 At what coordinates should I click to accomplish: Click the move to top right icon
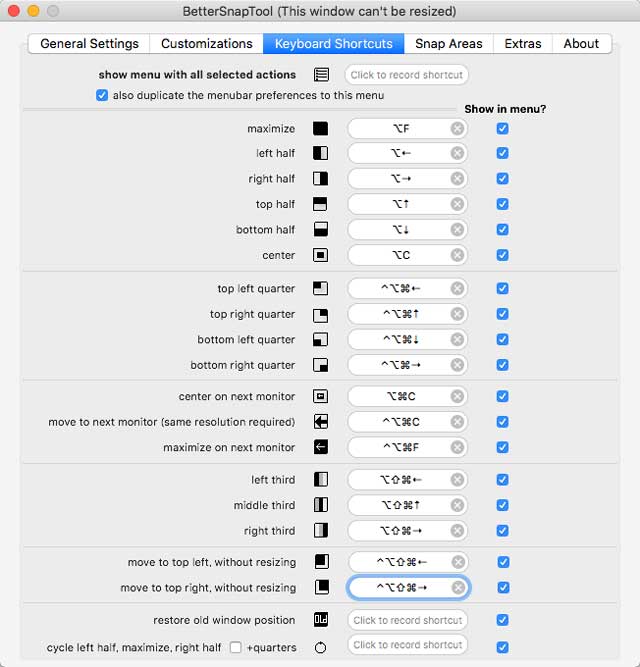coord(321,587)
